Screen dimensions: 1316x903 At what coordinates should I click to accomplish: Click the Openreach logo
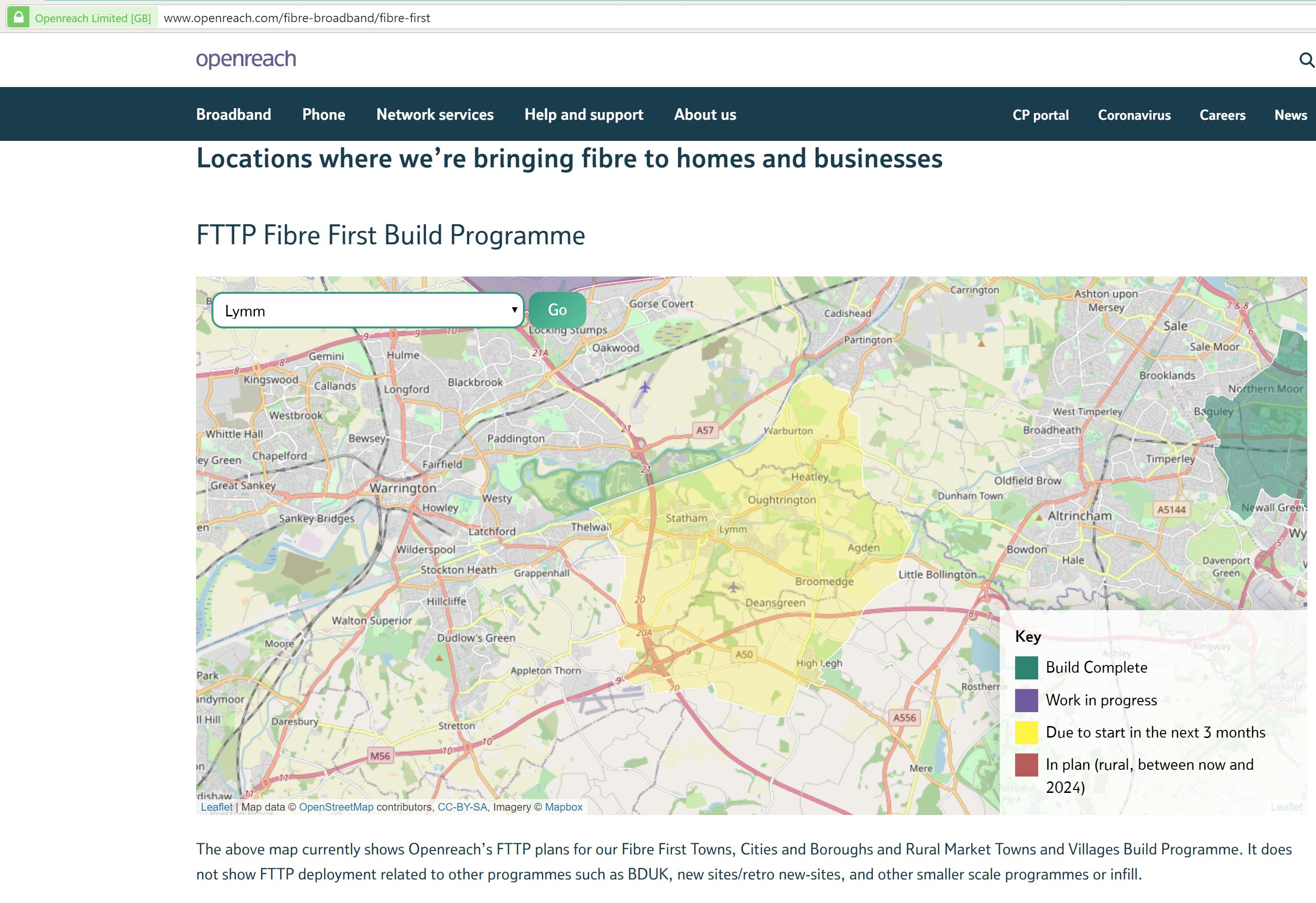point(246,59)
